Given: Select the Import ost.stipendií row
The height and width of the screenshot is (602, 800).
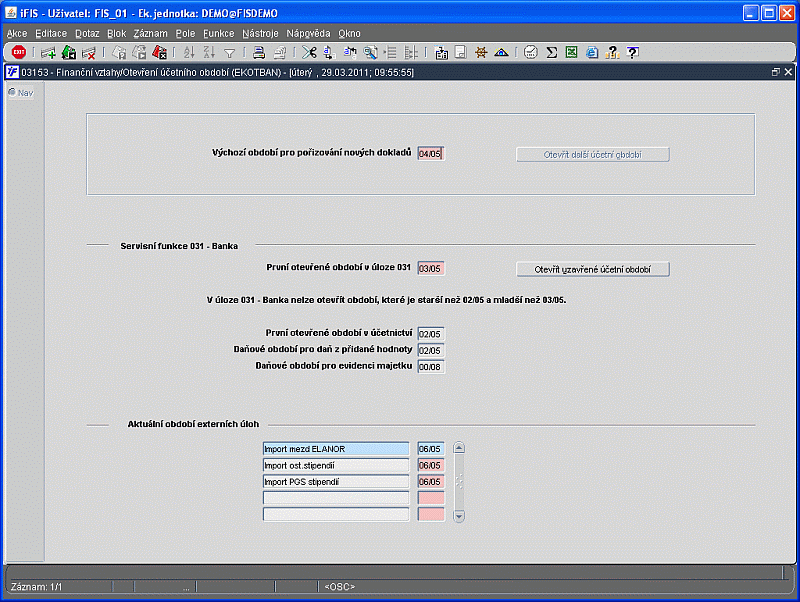Looking at the screenshot, I should [x=336, y=465].
